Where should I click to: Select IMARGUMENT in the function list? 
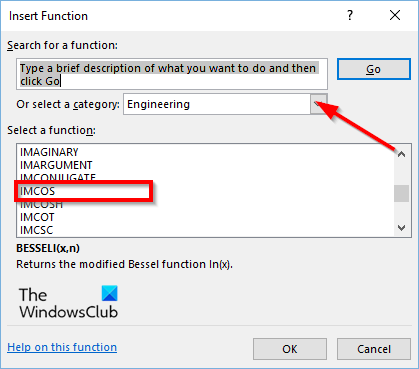coord(56,165)
